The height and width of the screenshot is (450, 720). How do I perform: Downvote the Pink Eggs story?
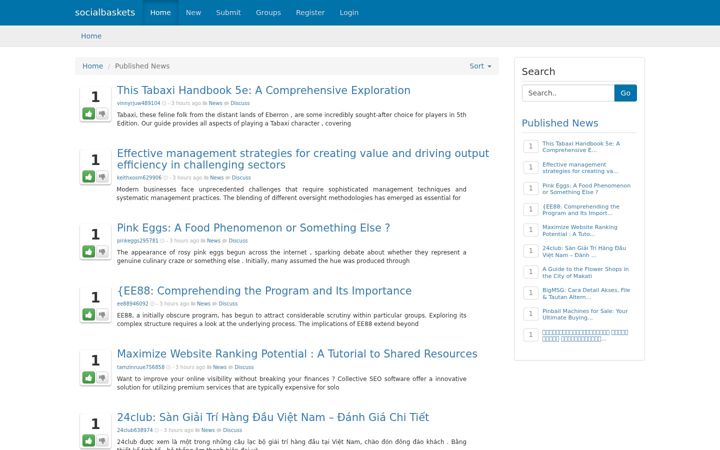pyautogui.click(x=102, y=251)
